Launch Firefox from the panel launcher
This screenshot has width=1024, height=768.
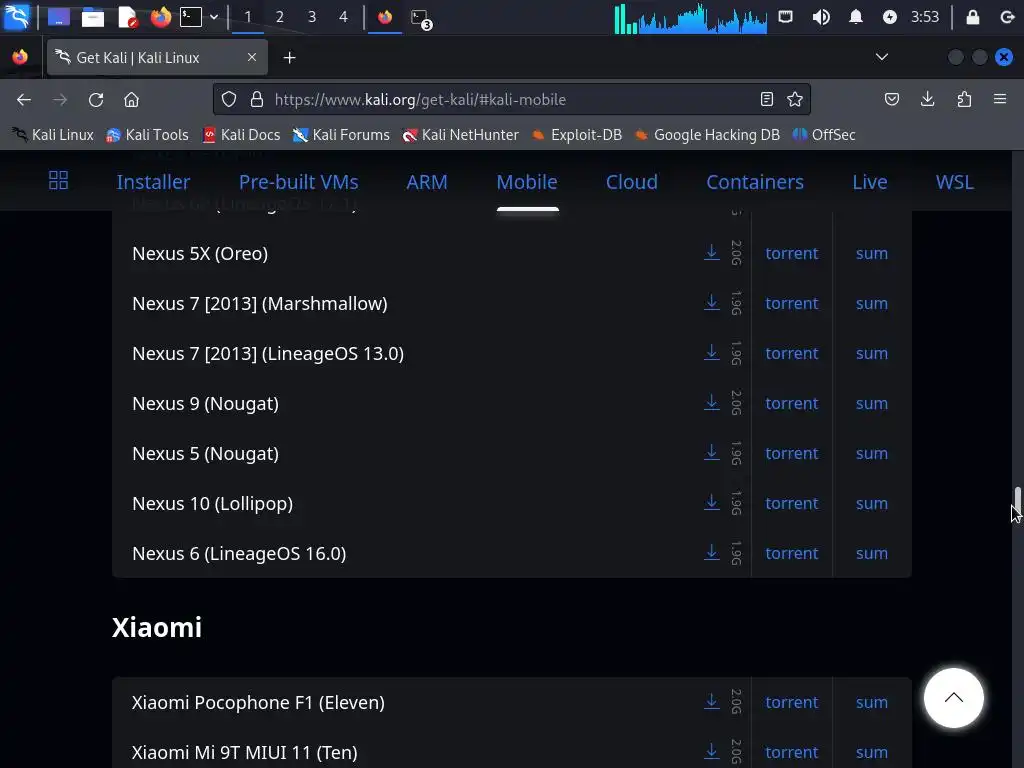click(x=161, y=17)
